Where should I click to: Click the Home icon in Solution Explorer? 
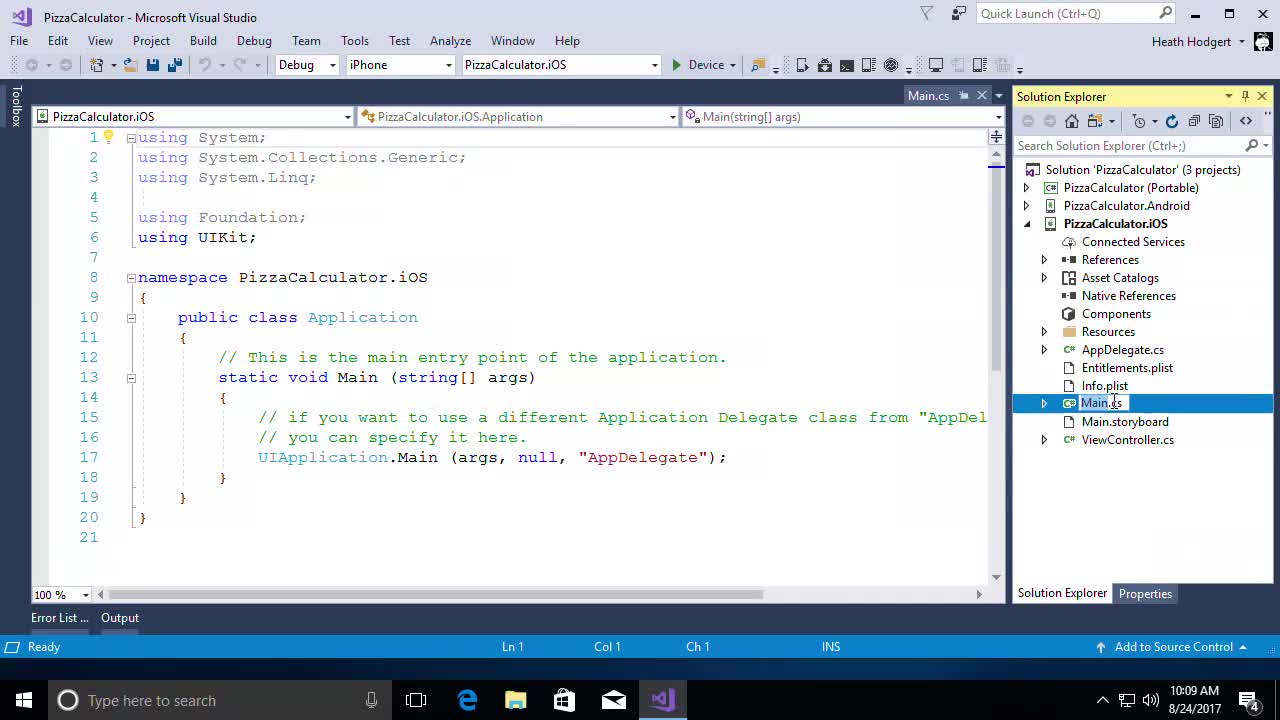point(1072,120)
